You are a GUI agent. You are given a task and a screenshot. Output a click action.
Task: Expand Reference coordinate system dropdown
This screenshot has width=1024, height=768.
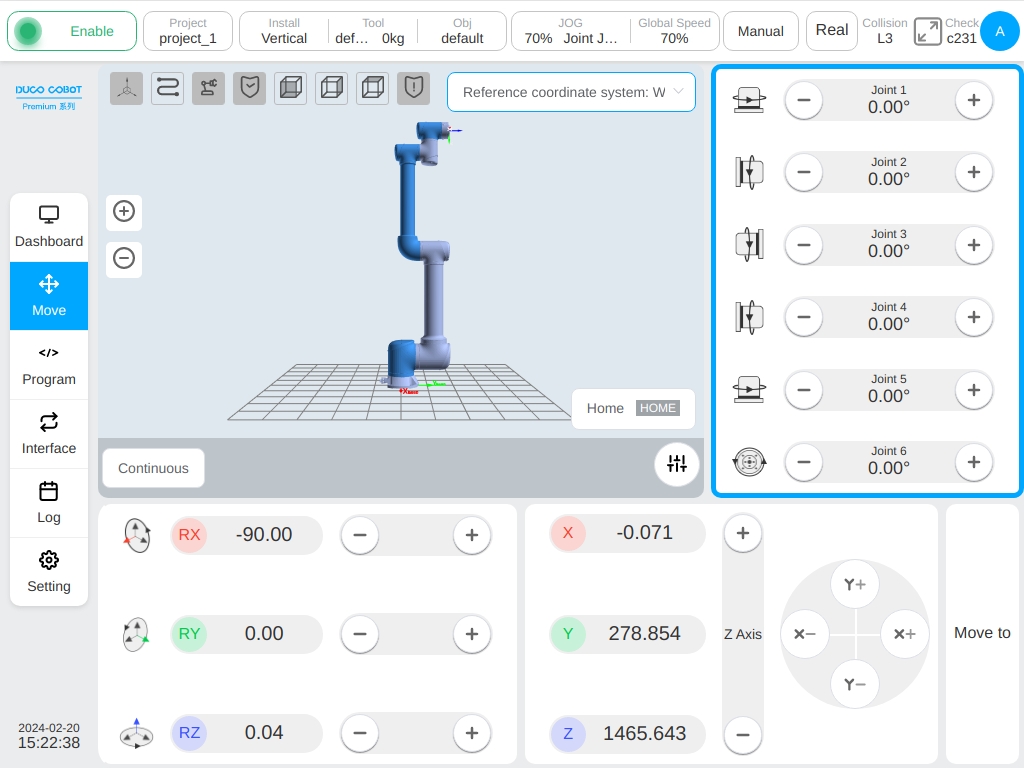coord(571,92)
